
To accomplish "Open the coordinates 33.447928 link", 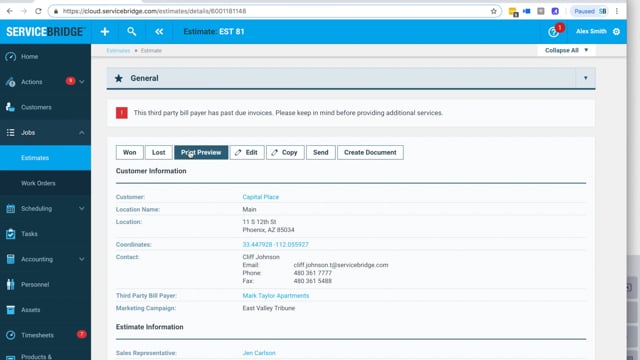I will 276,244.
